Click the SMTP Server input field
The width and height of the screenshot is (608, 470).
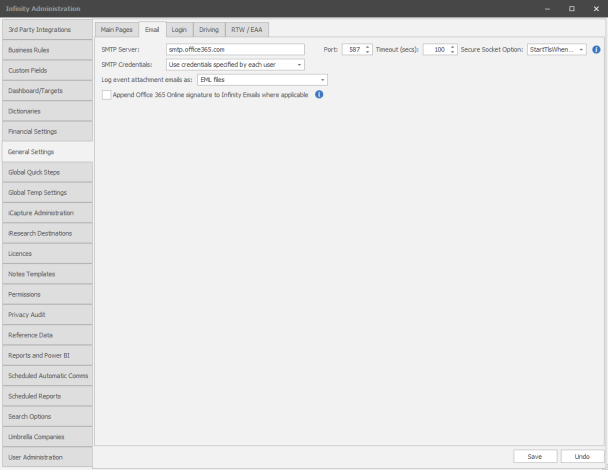click(x=234, y=49)
